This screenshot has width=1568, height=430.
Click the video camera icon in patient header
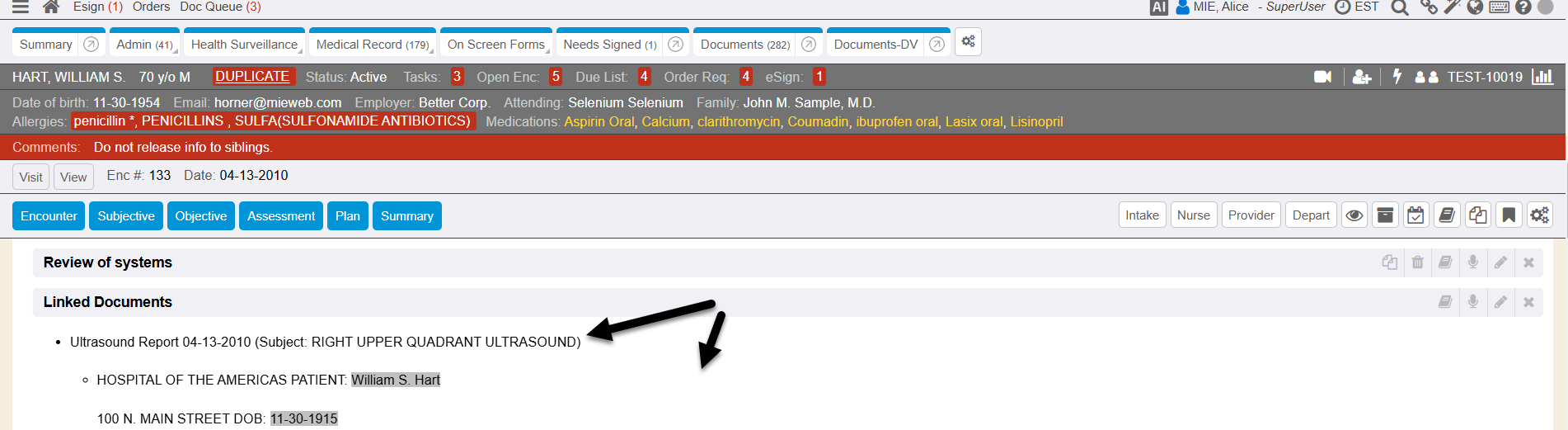click(x=1322, y=77)
